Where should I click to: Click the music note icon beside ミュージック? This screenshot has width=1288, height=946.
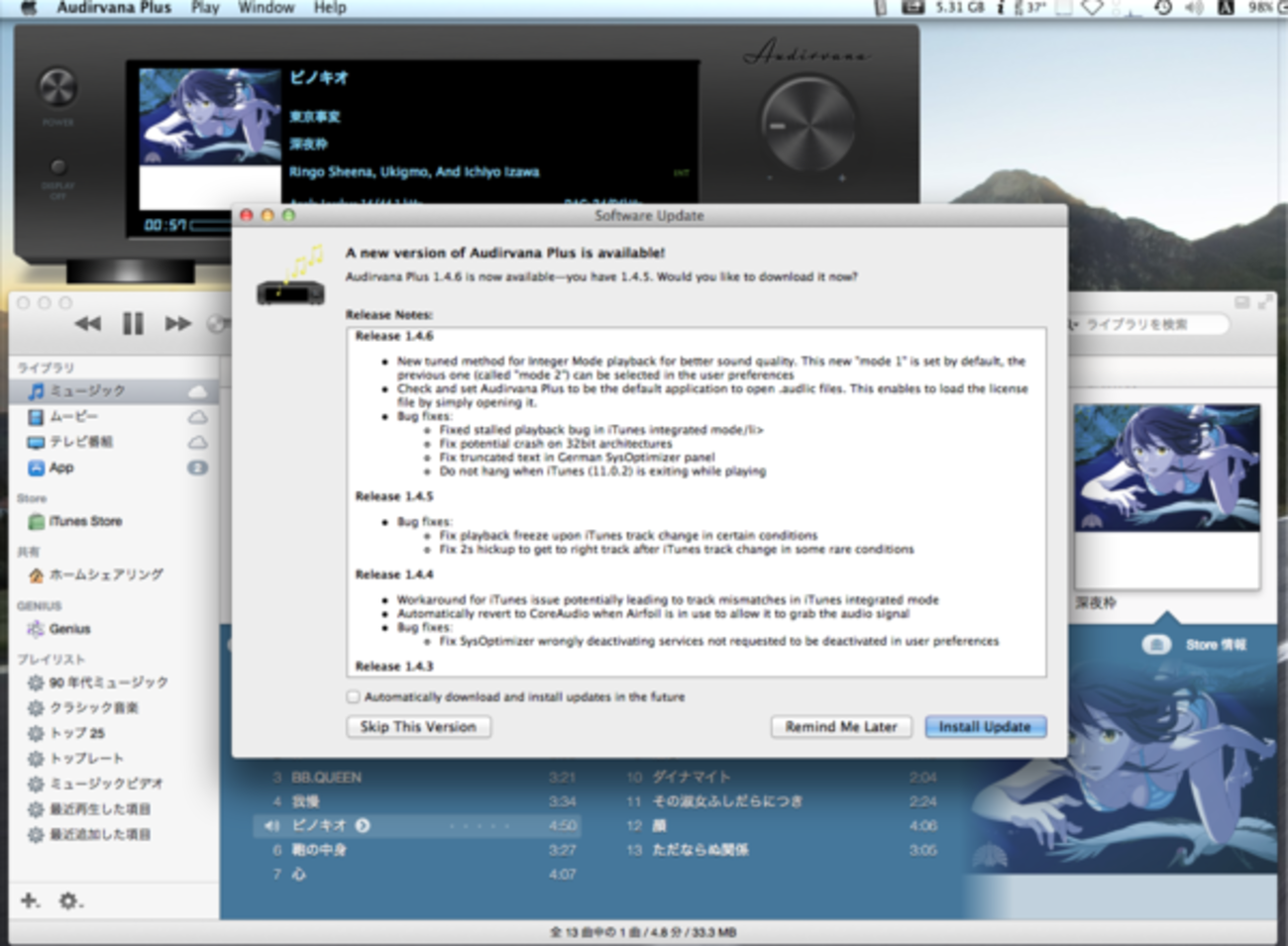pos(36,391)
